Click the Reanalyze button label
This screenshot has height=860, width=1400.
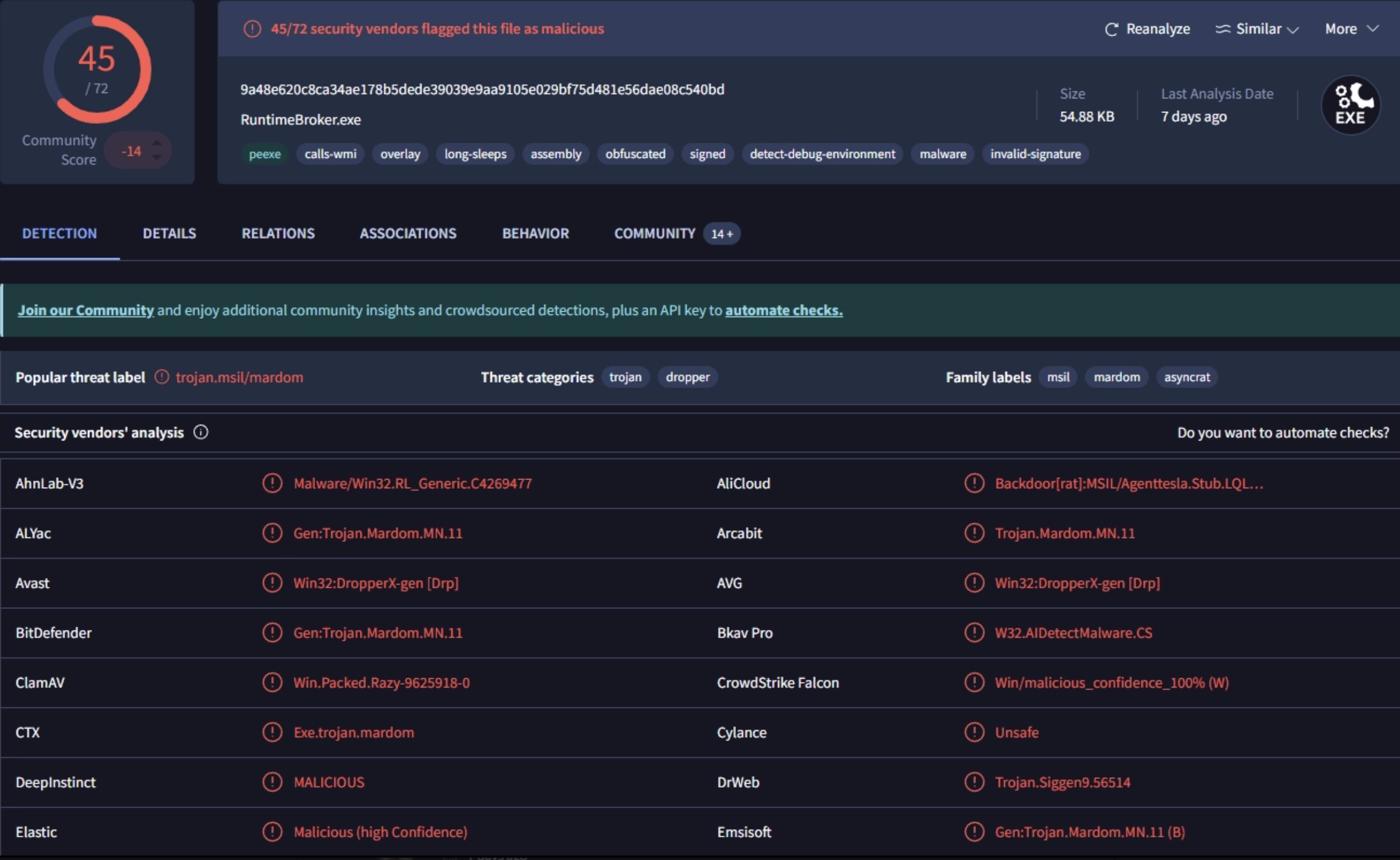tap(1158, 29)
